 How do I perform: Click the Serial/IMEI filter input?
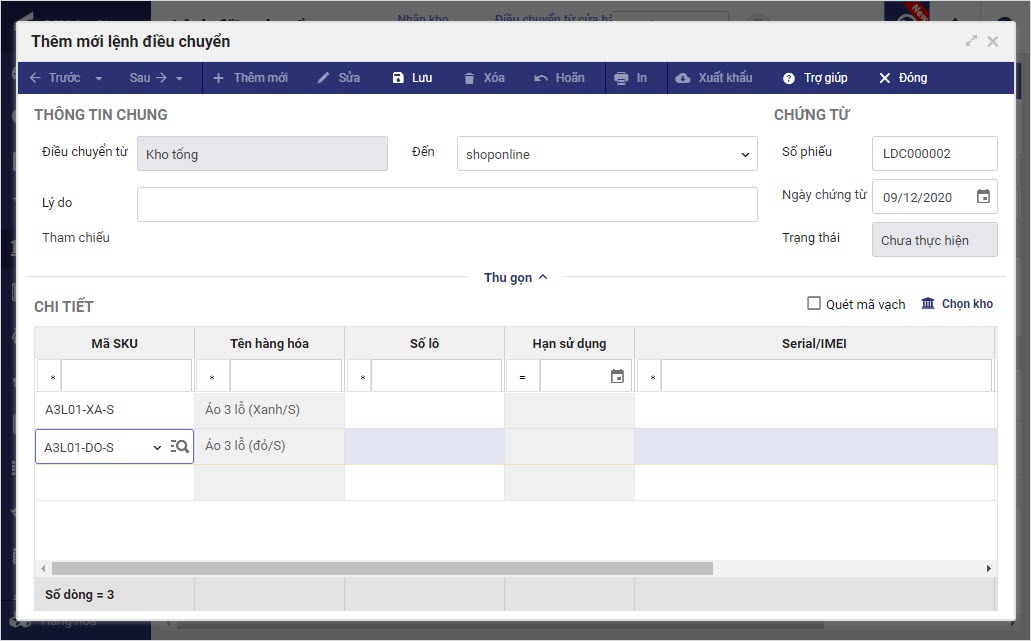click(x=827, y=376)
